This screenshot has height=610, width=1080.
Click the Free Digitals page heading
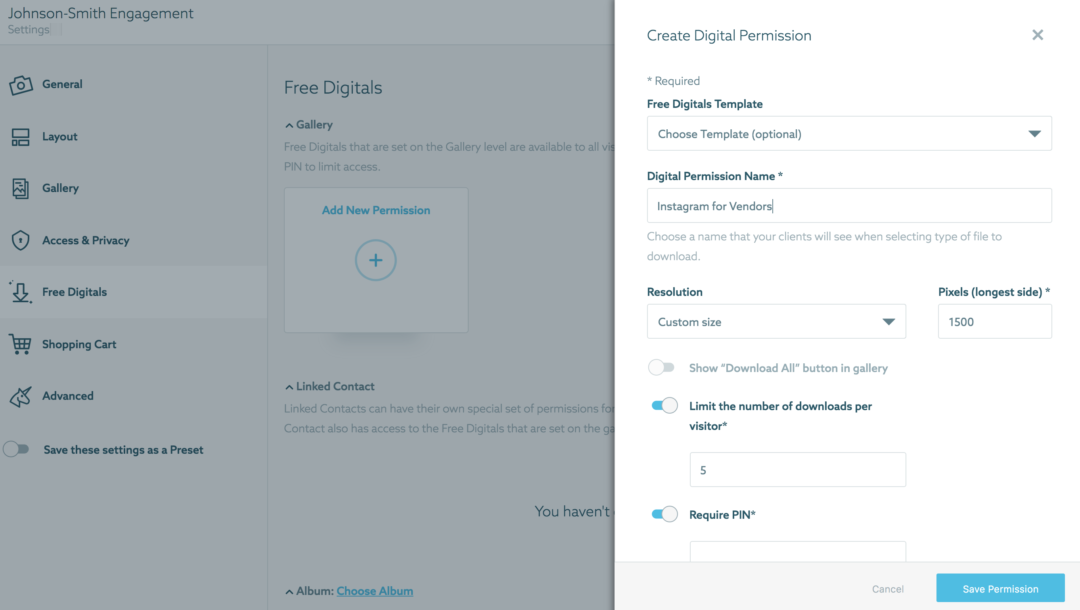point(333,88)
